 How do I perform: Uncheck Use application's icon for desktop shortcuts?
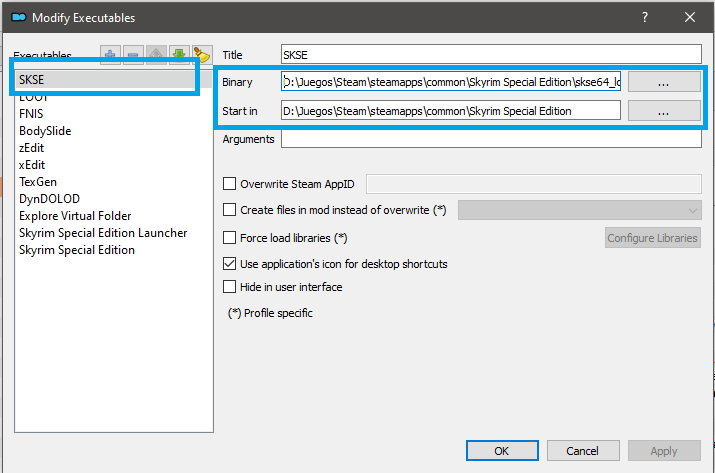coord(229,264)
